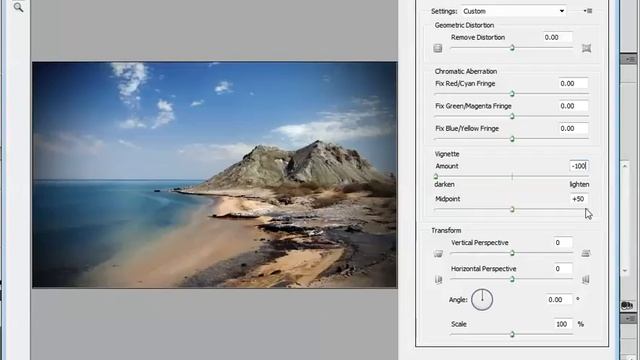640x360 pixels.
Task: Click the "darken" label under Amount
Action: coord(444,184)
